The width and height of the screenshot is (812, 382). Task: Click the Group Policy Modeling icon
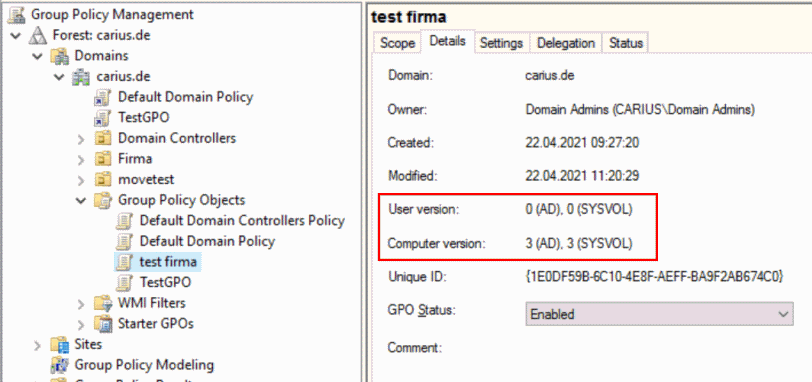click(x=60, y=365)
